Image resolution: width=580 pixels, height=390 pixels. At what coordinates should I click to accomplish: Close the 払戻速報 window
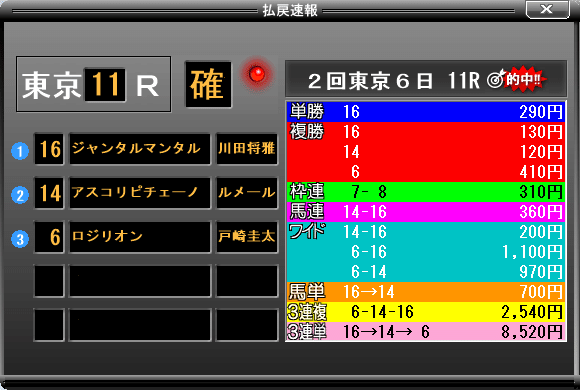(547, 9)
